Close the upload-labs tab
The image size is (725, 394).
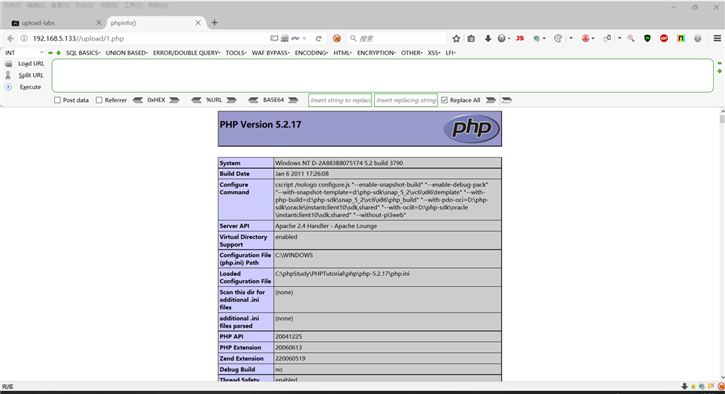[x=98, y=23]
